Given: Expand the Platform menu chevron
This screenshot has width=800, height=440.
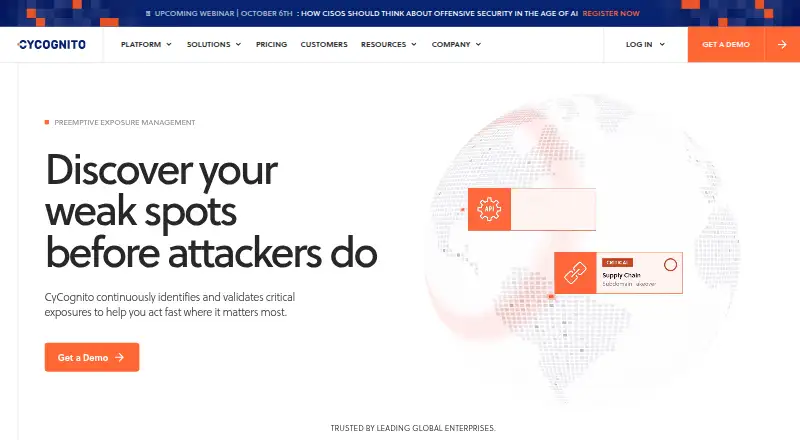Looking at the screenshot, I should point(169,44).
